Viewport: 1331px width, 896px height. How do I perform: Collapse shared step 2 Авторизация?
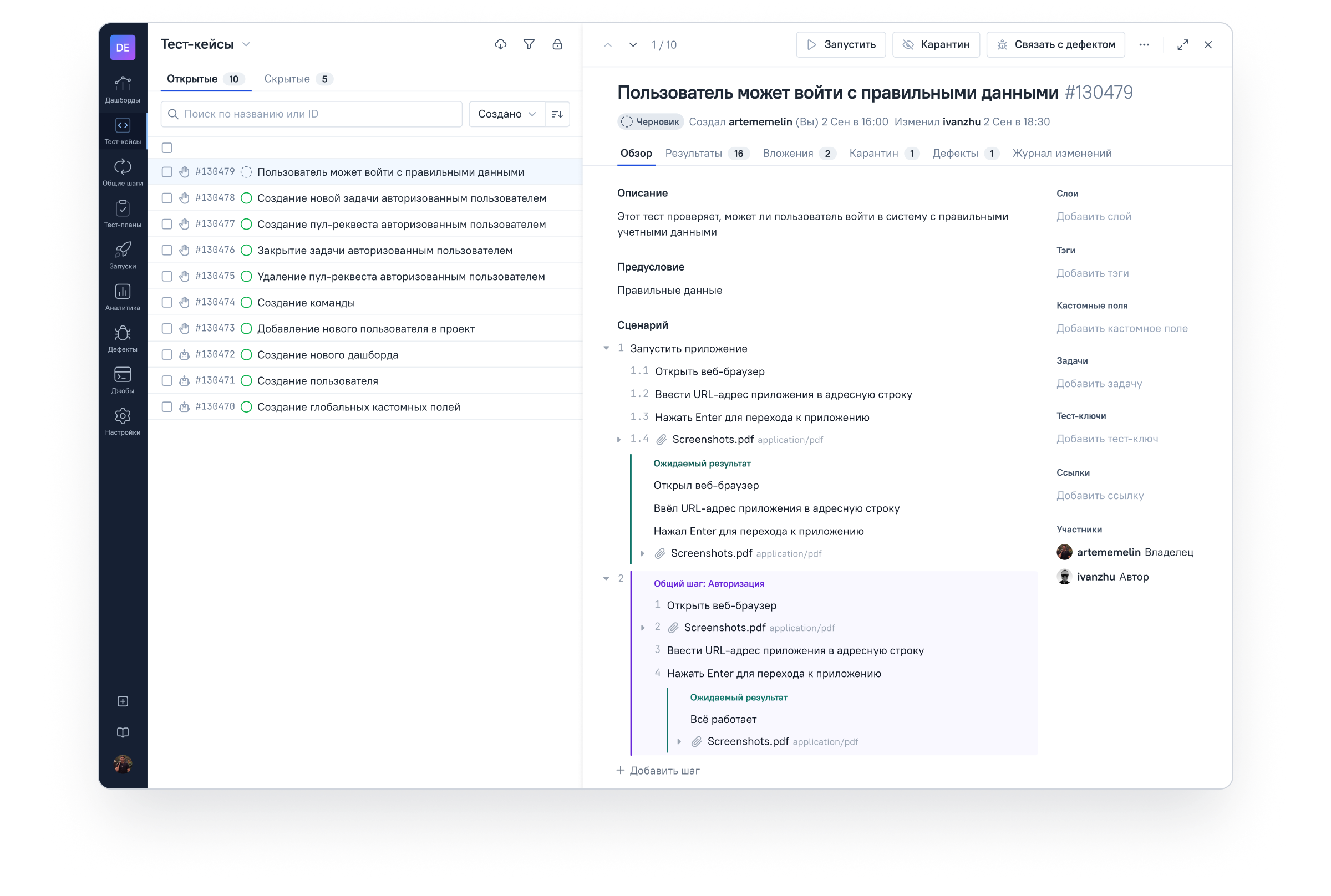(x=606, y=578)
